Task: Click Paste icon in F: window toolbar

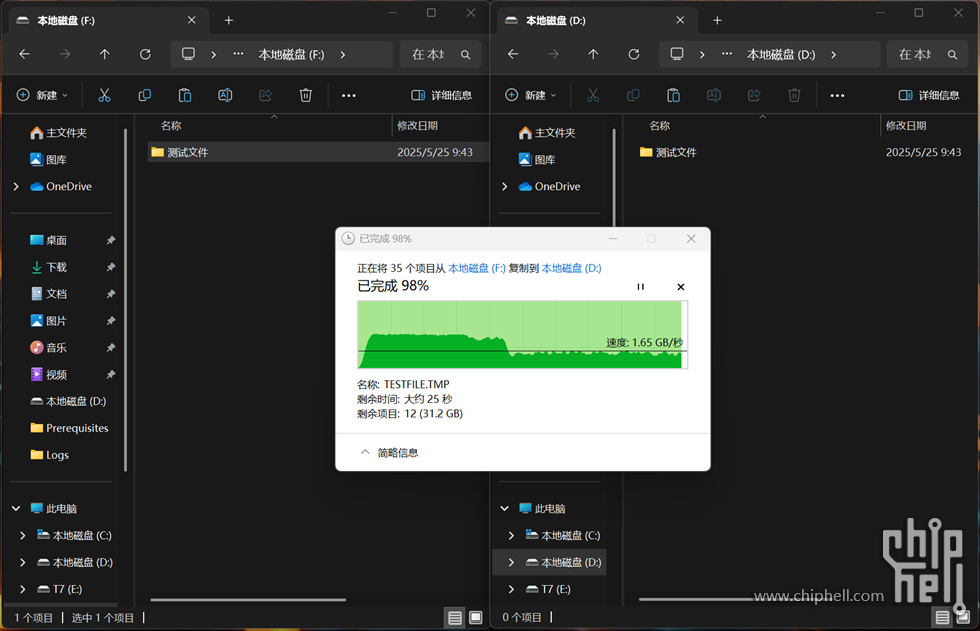Action: (185, 95)
